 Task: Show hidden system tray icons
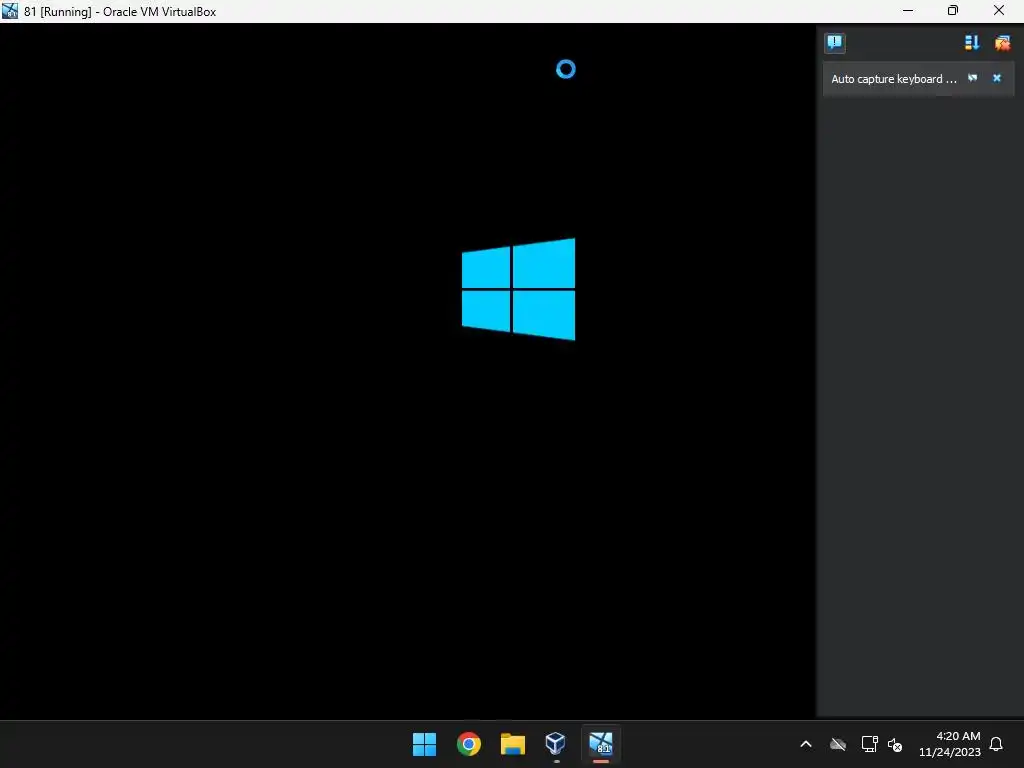[x=806, y=744]
